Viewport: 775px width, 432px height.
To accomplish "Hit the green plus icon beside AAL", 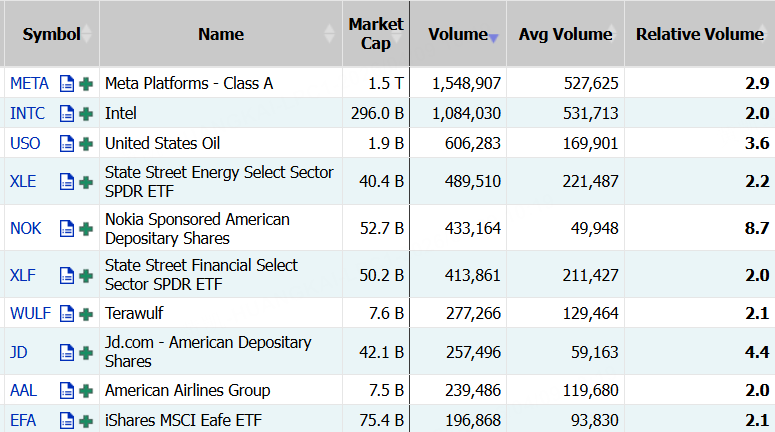I will coord(86,390).
